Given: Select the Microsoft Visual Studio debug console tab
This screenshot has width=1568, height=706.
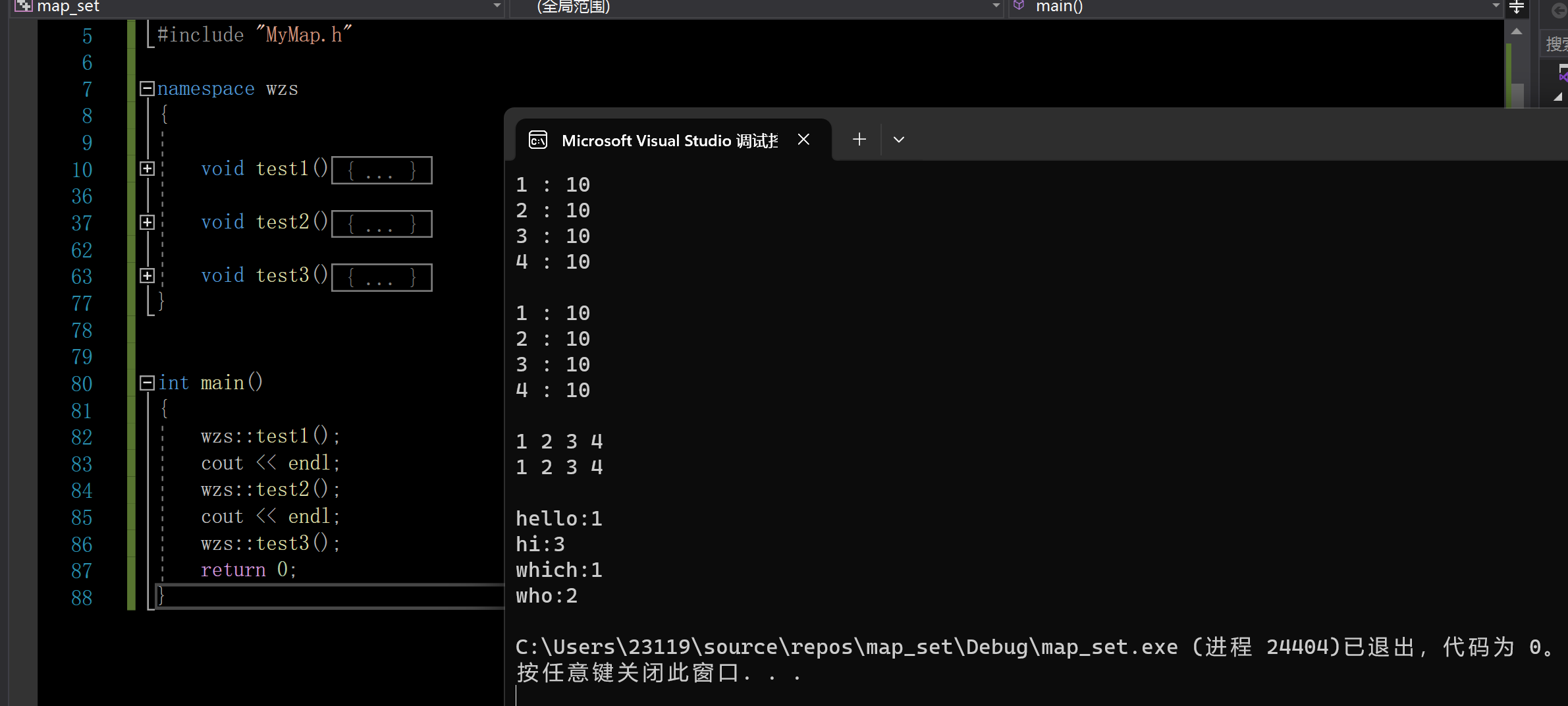Looking at the screenshot, I should tap(672, 140).
